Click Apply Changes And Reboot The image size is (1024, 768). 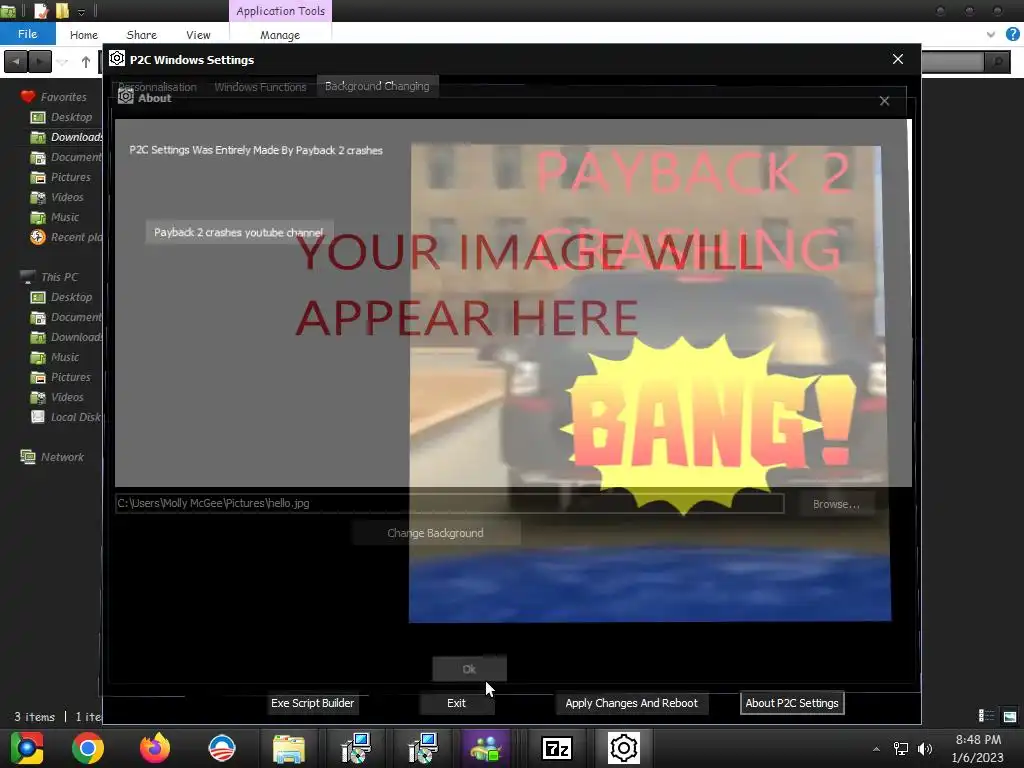click(x=631, y=703)
